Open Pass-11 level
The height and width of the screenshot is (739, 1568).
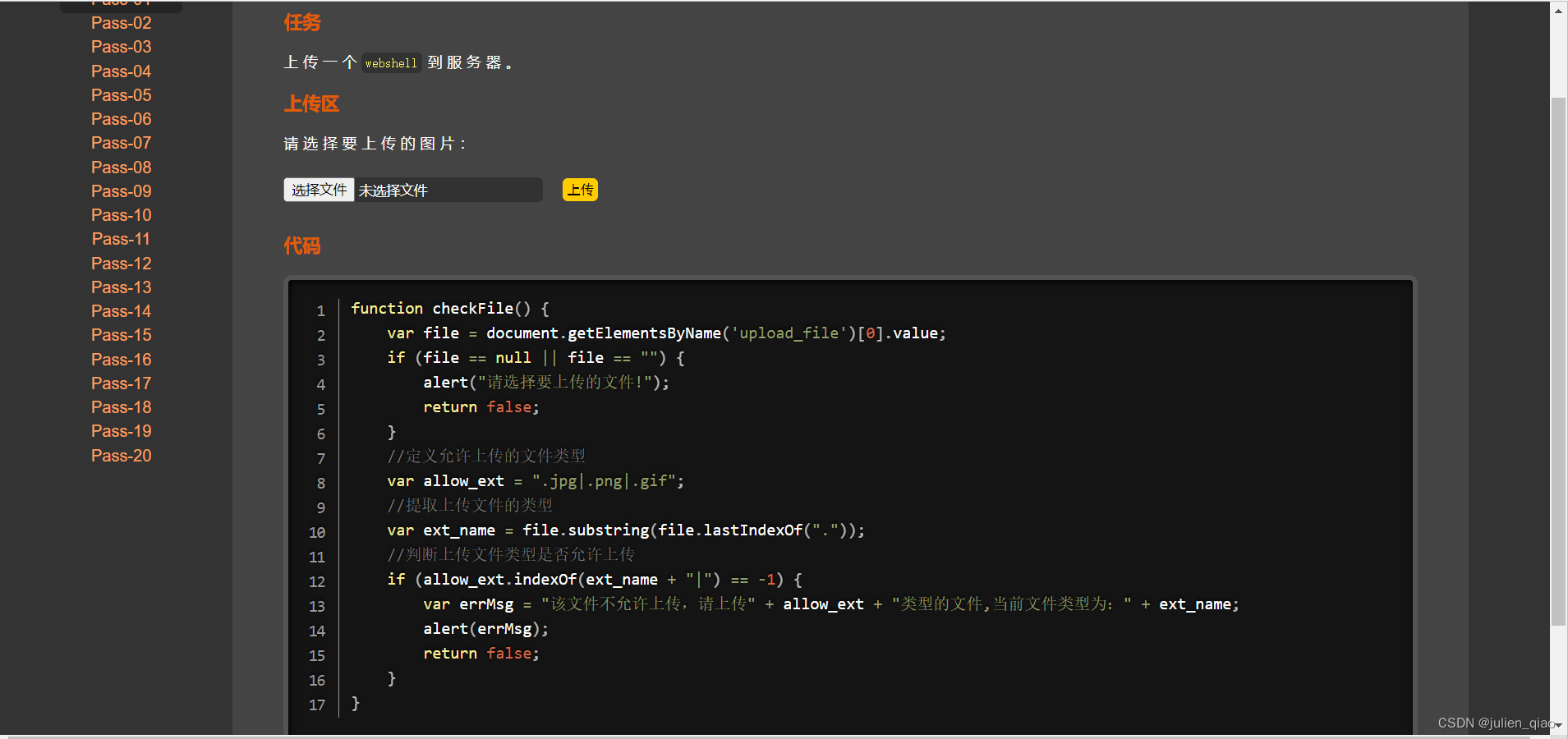[x=121, y=239]
